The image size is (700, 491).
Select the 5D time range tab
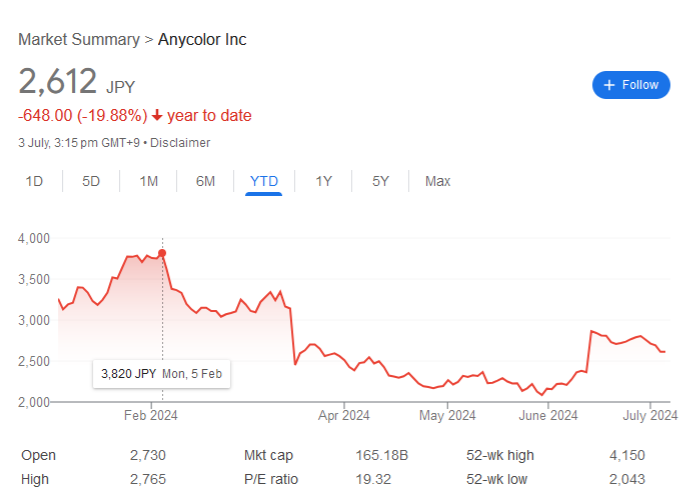tap(91, 181)
